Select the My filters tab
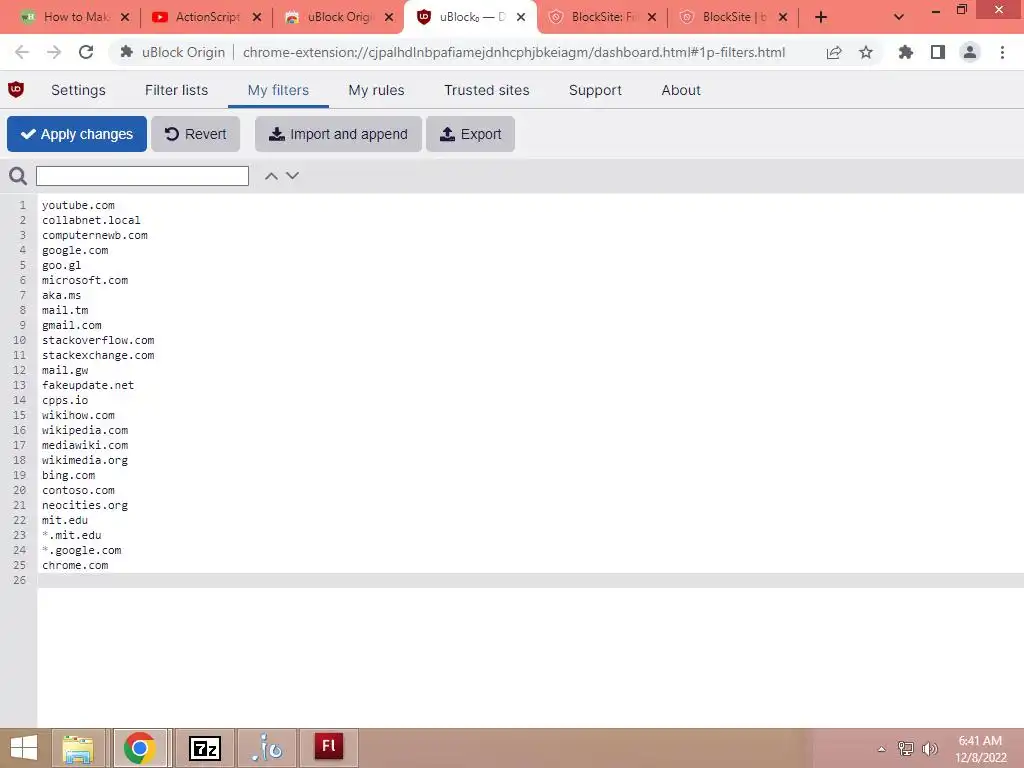The image size is (1024, 768). tap(278, 90)
